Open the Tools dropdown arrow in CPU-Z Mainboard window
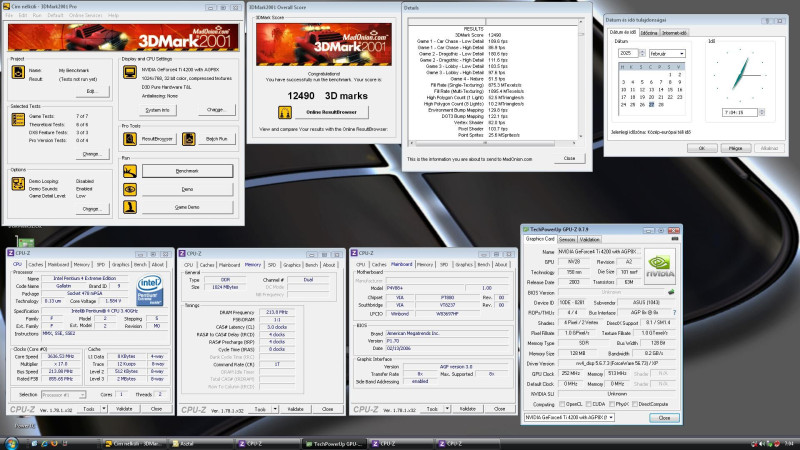800x450 pixels. [447, 409]
